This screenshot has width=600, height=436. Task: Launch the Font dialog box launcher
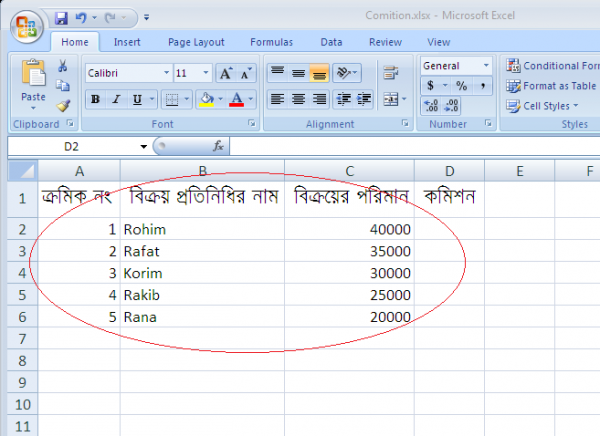tap(251, 123)
